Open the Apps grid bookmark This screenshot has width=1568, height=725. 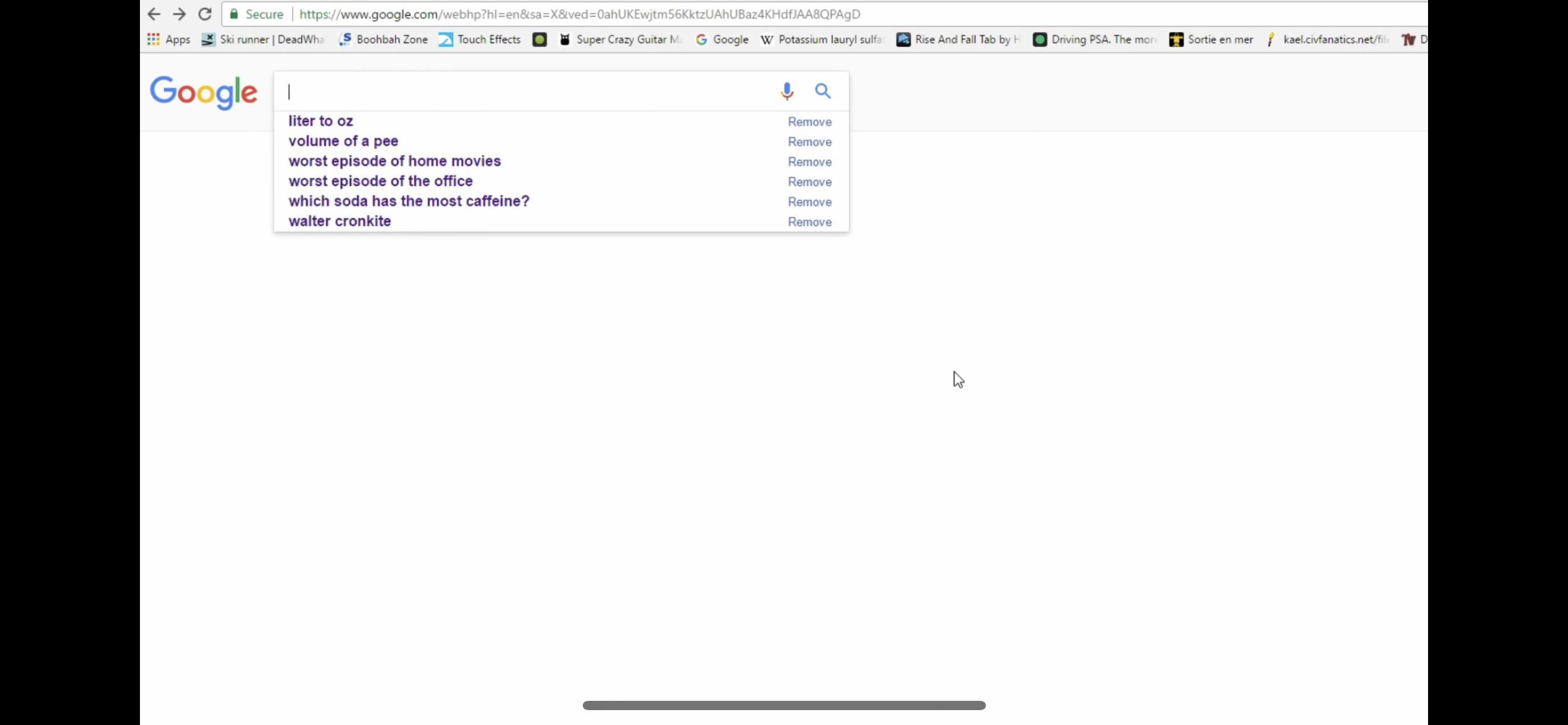[168, 40]
